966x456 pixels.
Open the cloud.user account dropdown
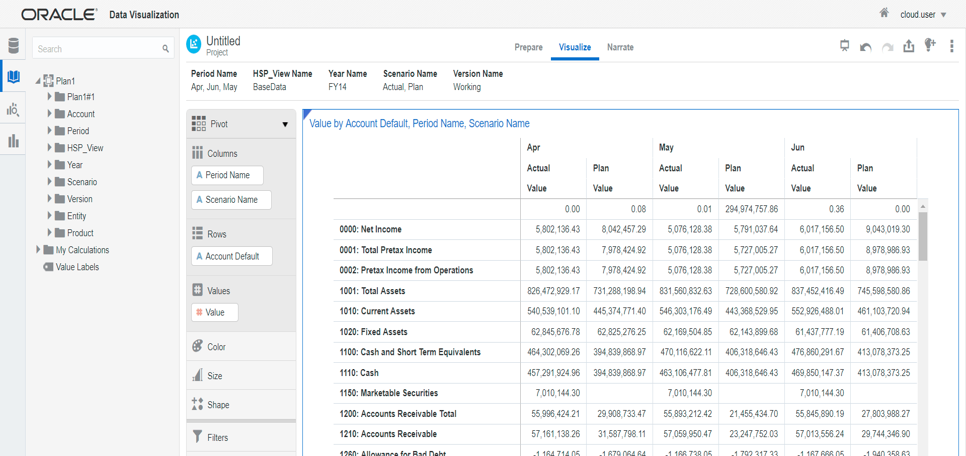tap(922, 15)
